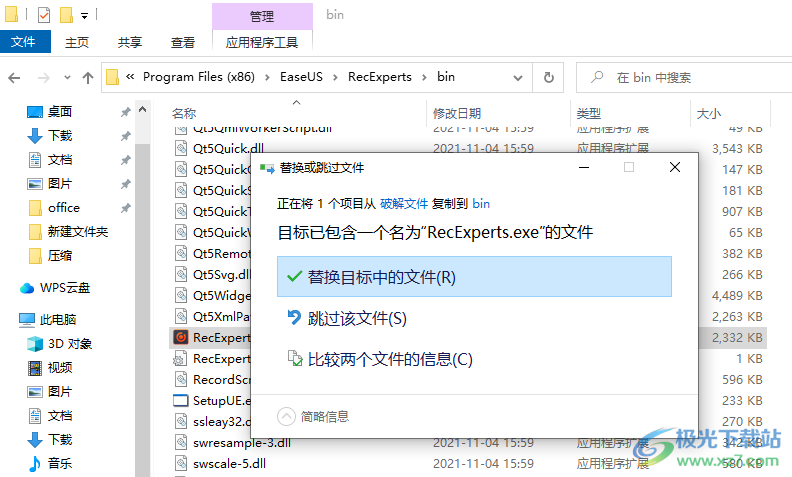This screenshot has width=792, height=477.
Task: Sort files by 修改日期 column header
Action: point(457,114)
